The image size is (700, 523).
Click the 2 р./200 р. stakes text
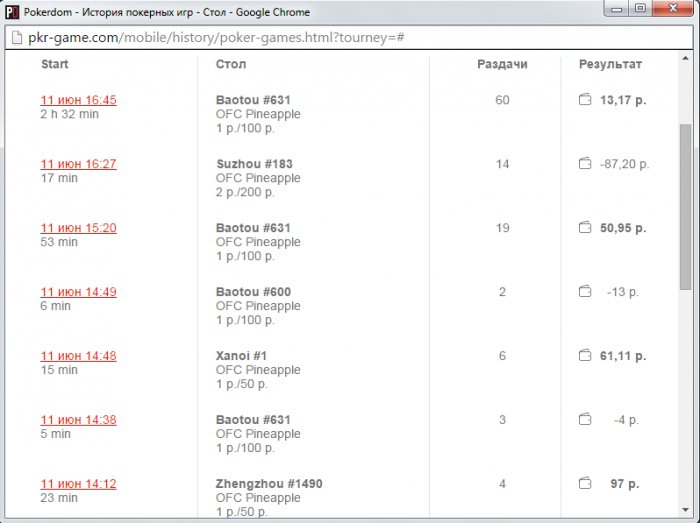(245, 192)
